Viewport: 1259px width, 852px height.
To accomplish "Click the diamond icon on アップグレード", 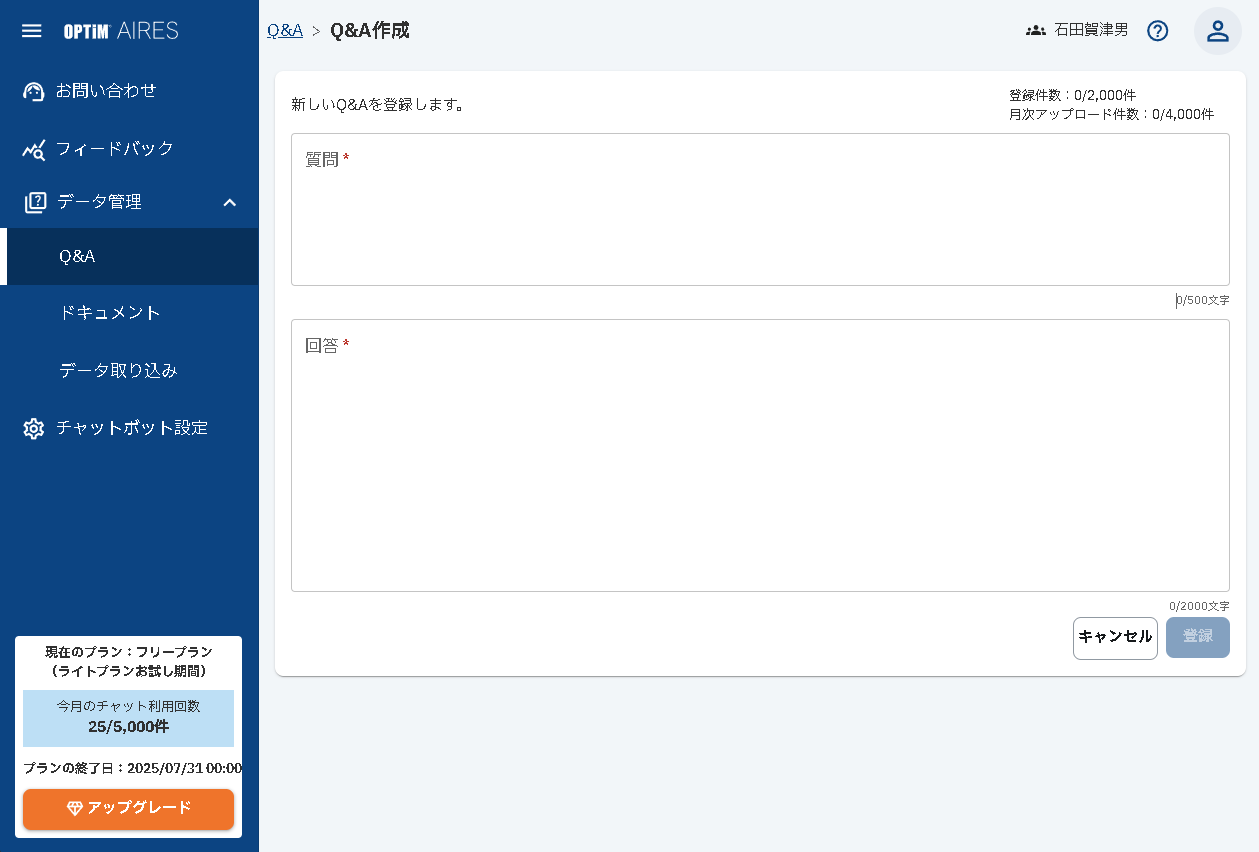I will click(75, 808).
